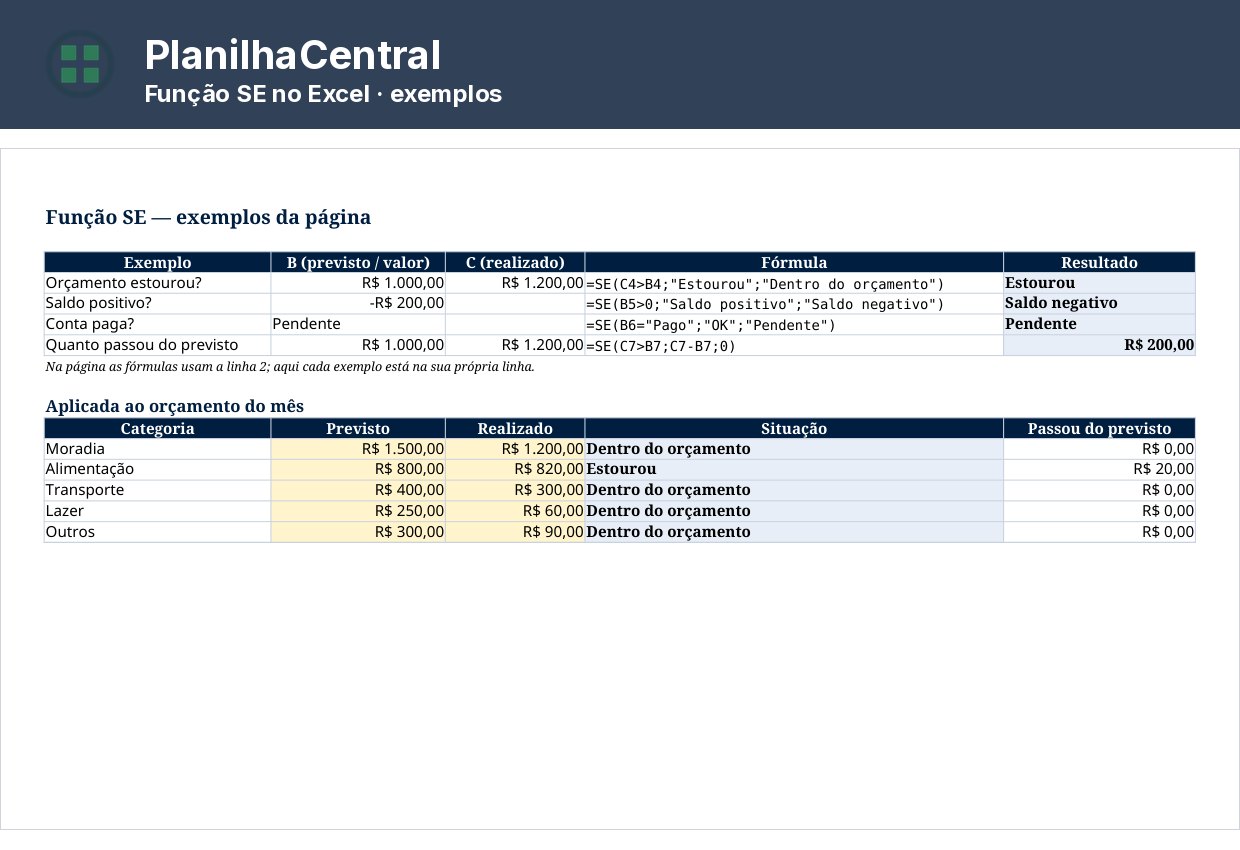Select the 'Orçamento estourou?' cell
Viewport: 1240px width, 850px height.
[158, 283]
